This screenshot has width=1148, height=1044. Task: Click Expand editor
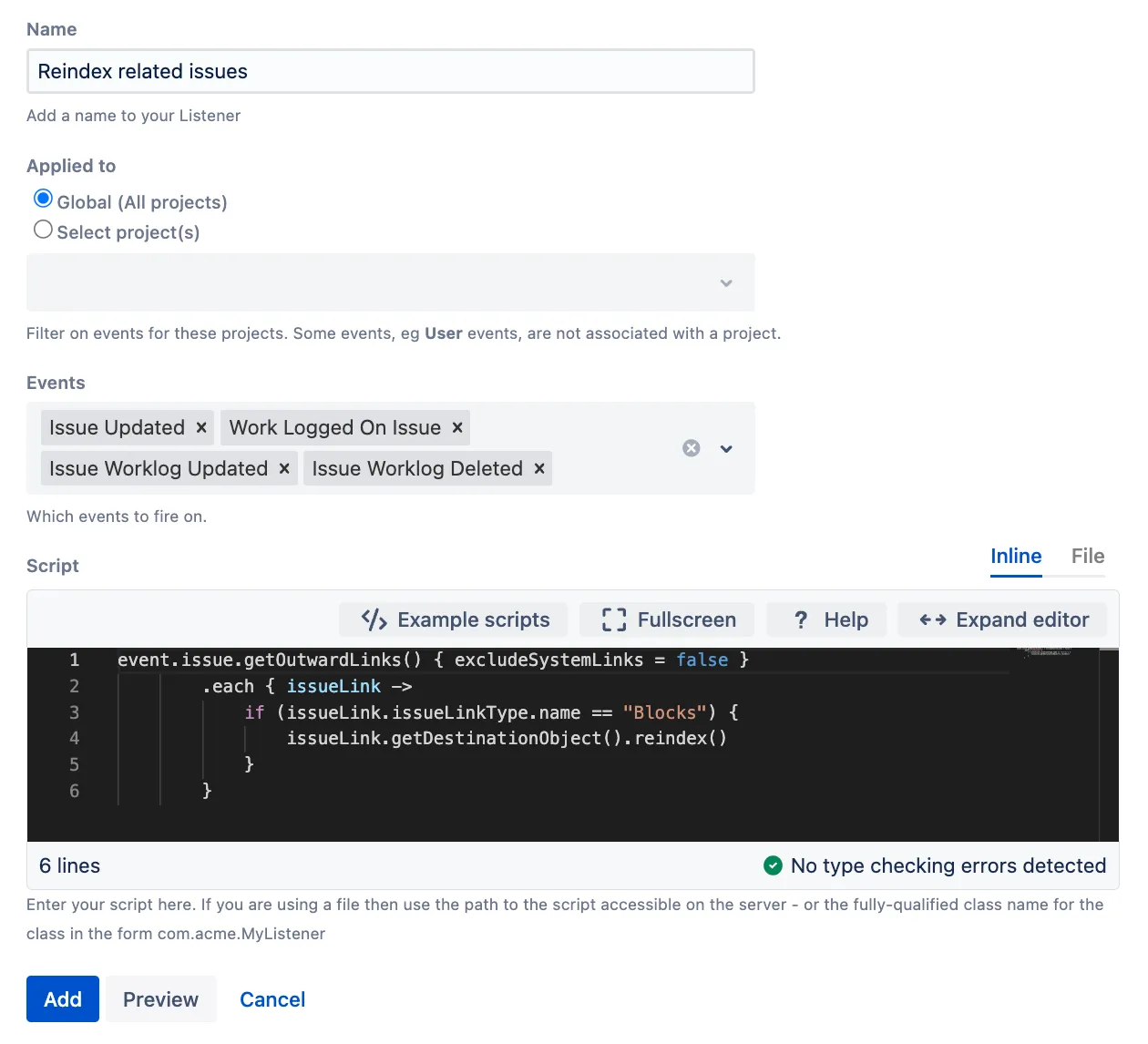point(1002,620)
